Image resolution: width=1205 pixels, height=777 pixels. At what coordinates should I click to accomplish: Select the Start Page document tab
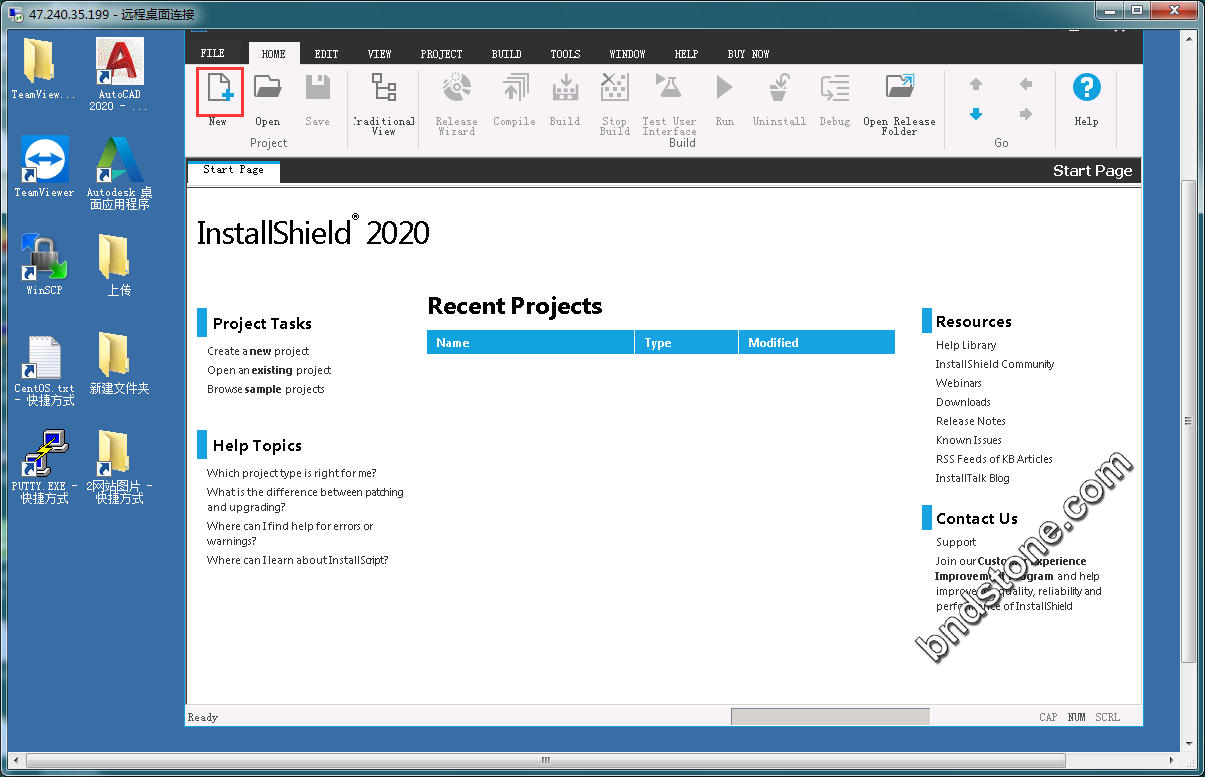click(x=233, y=170)
